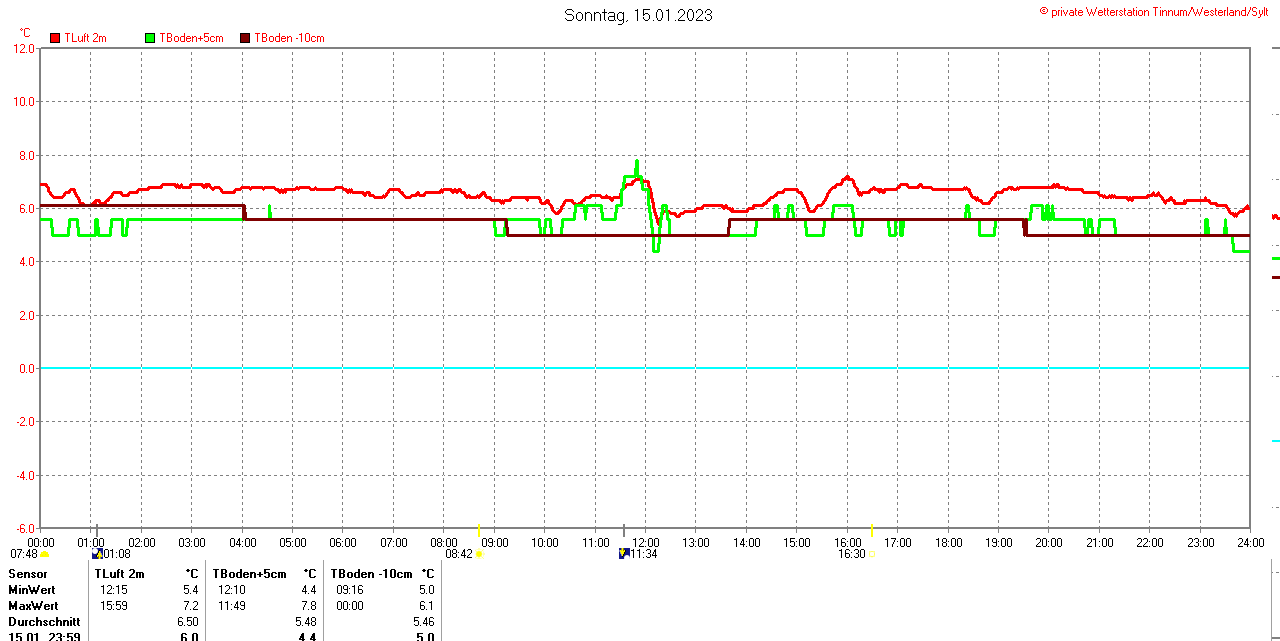Click the Sonntag, 15.01.2023 chart title

[x=638, y=15]
